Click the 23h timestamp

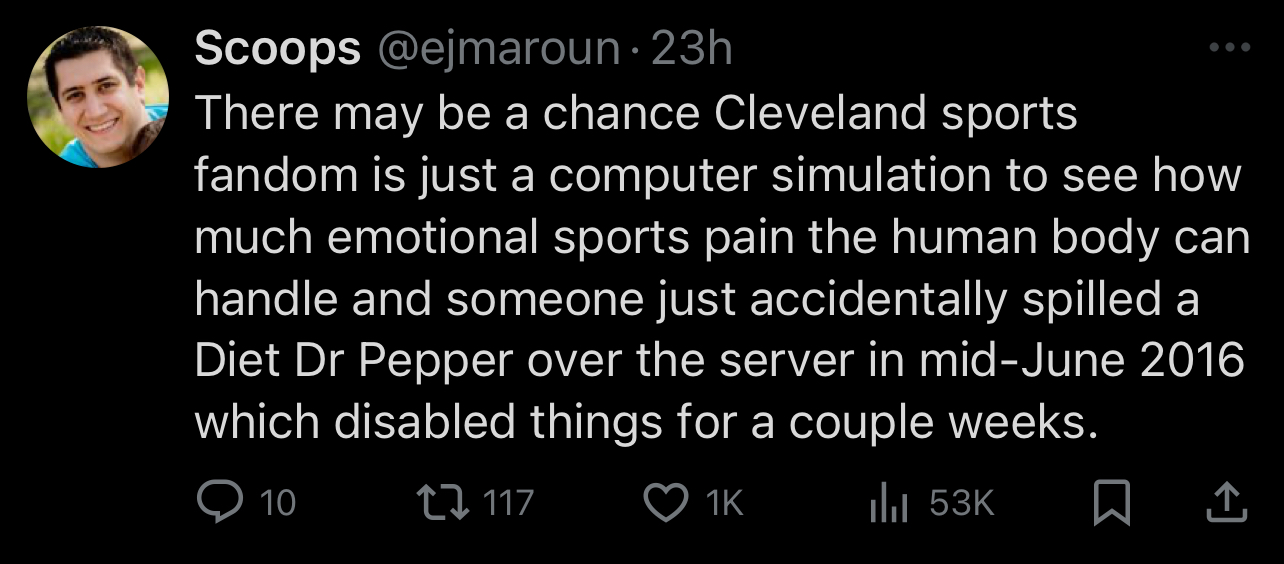[x=692, y=48]
